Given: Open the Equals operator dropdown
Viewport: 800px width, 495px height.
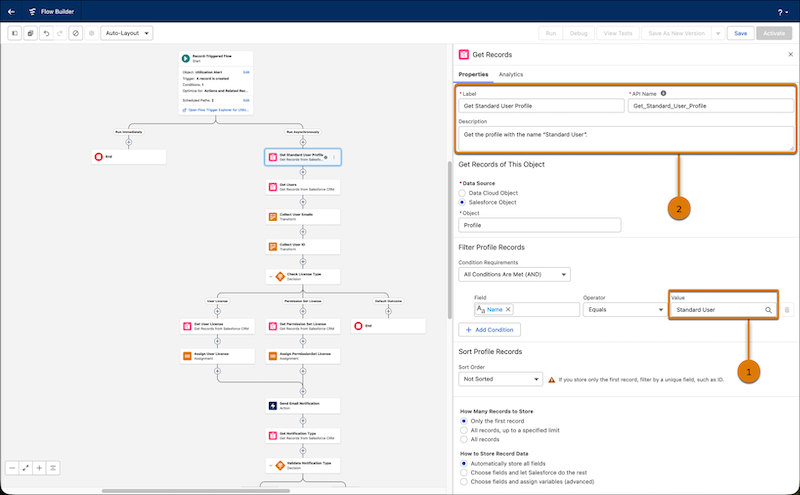Looking at the screenshot, I should pos(624,309).
